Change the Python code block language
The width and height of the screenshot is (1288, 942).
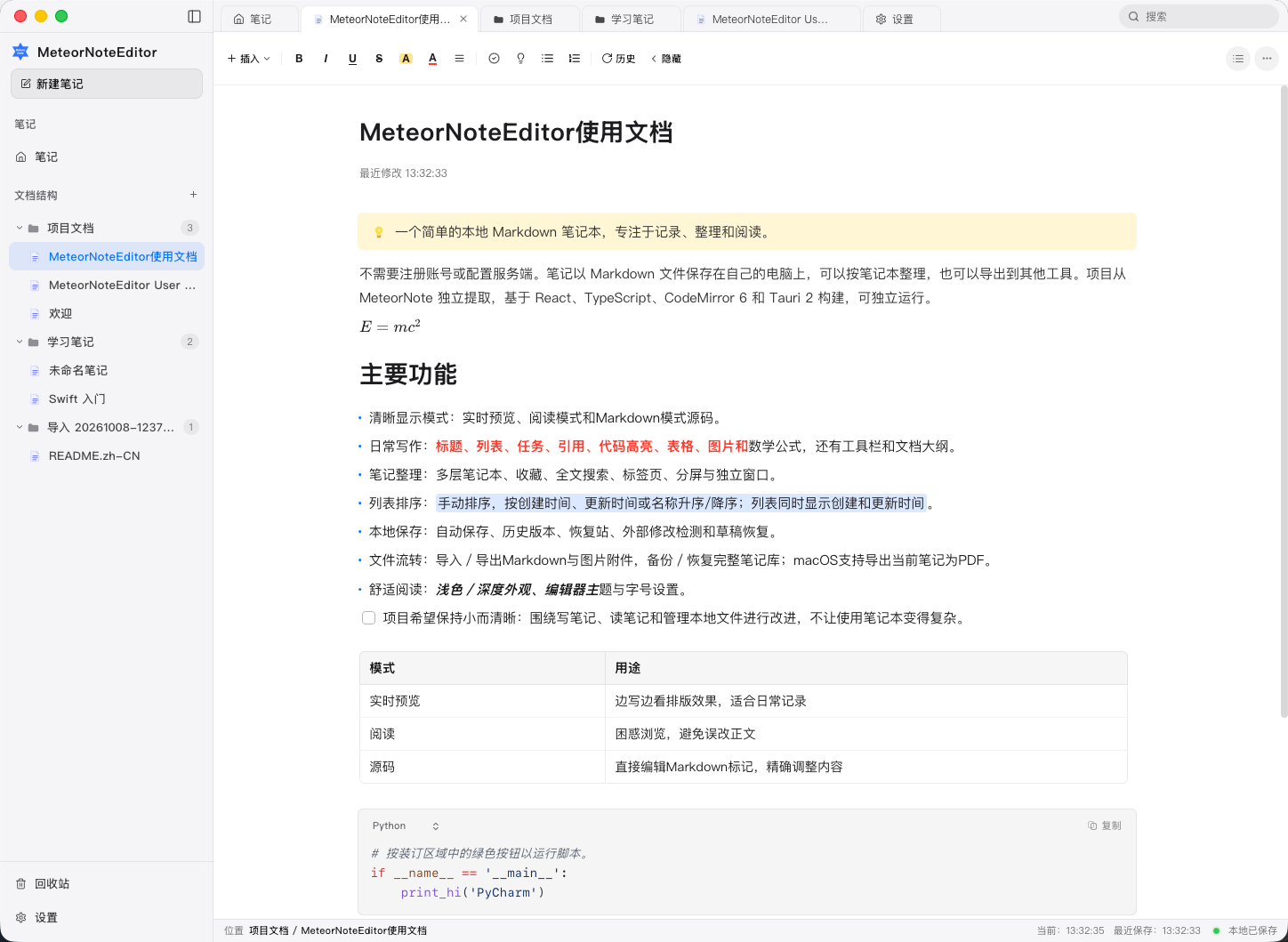[406, 825]
